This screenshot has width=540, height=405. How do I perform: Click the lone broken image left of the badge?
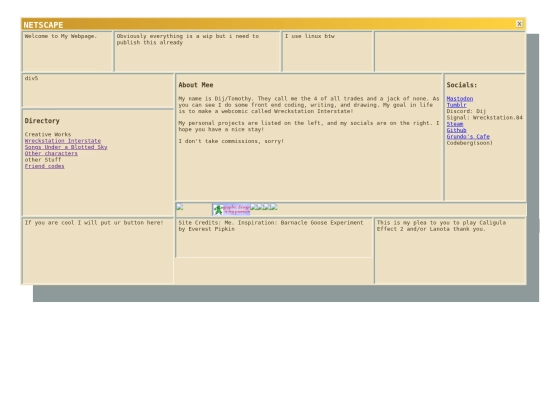(180, 207)
